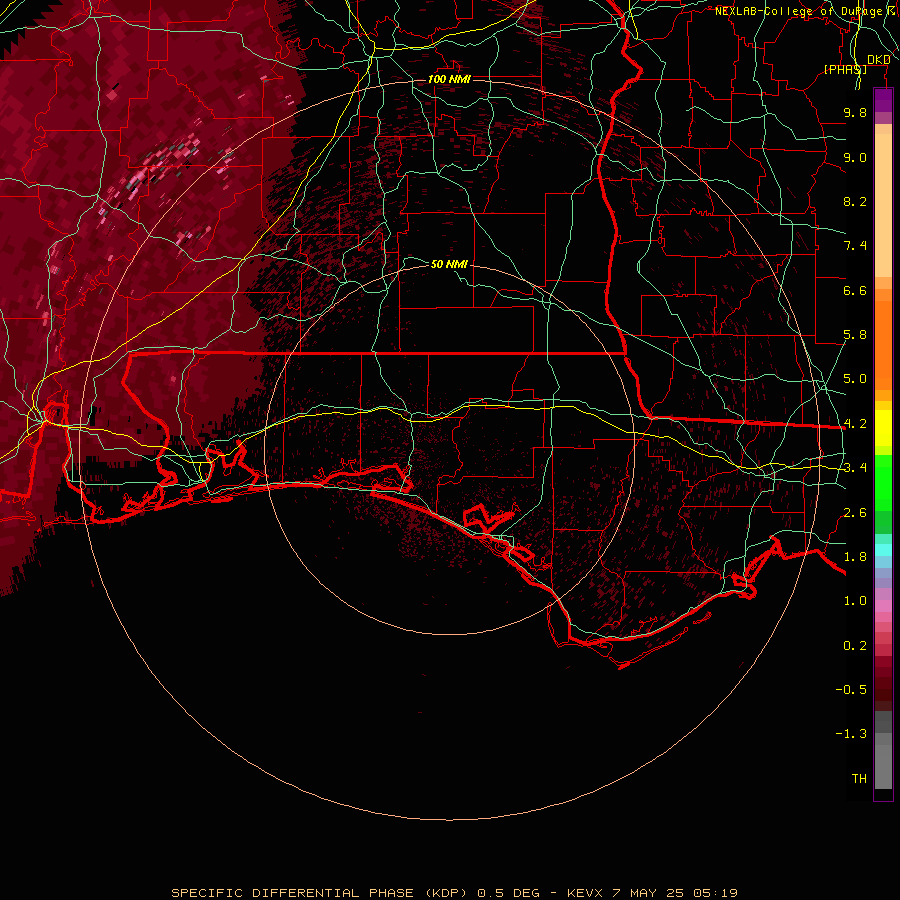Click the 7.4 value on the color scale
This screenshot has height=900, width=900.
click(855, 246)
